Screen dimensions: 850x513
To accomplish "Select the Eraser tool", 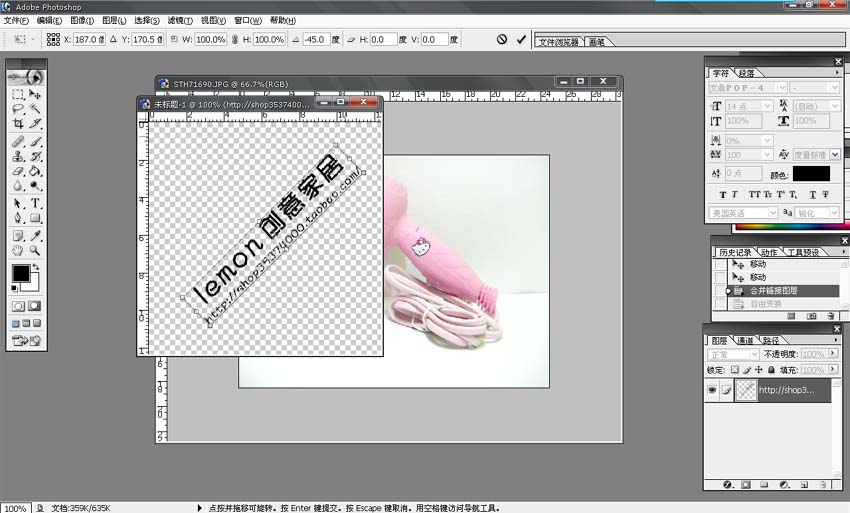I will (x=18, y=171).
